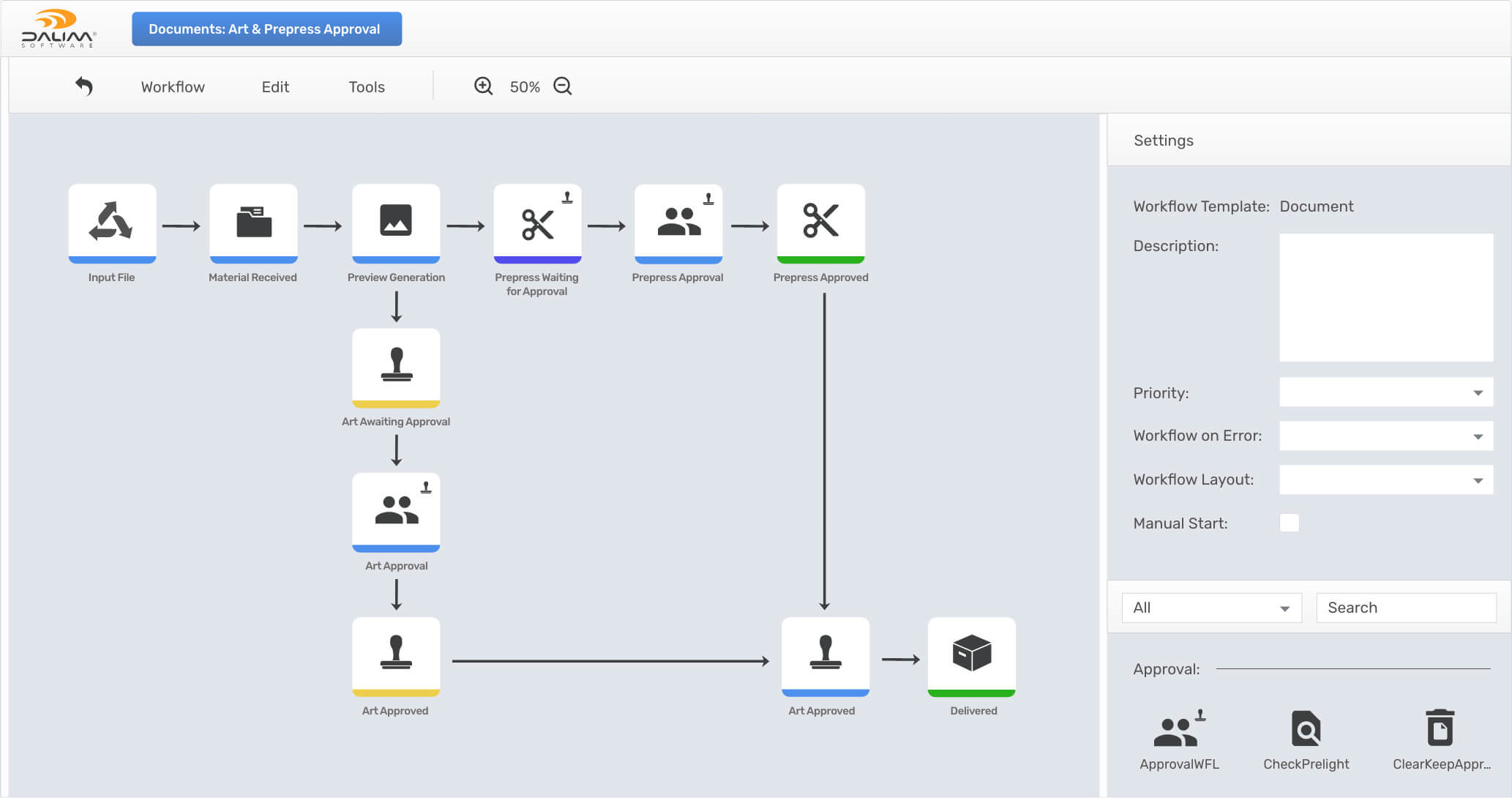The image size is (1512, 798).
Task: Open the All category filter dropdown
Action: [x=1211, y=608]
